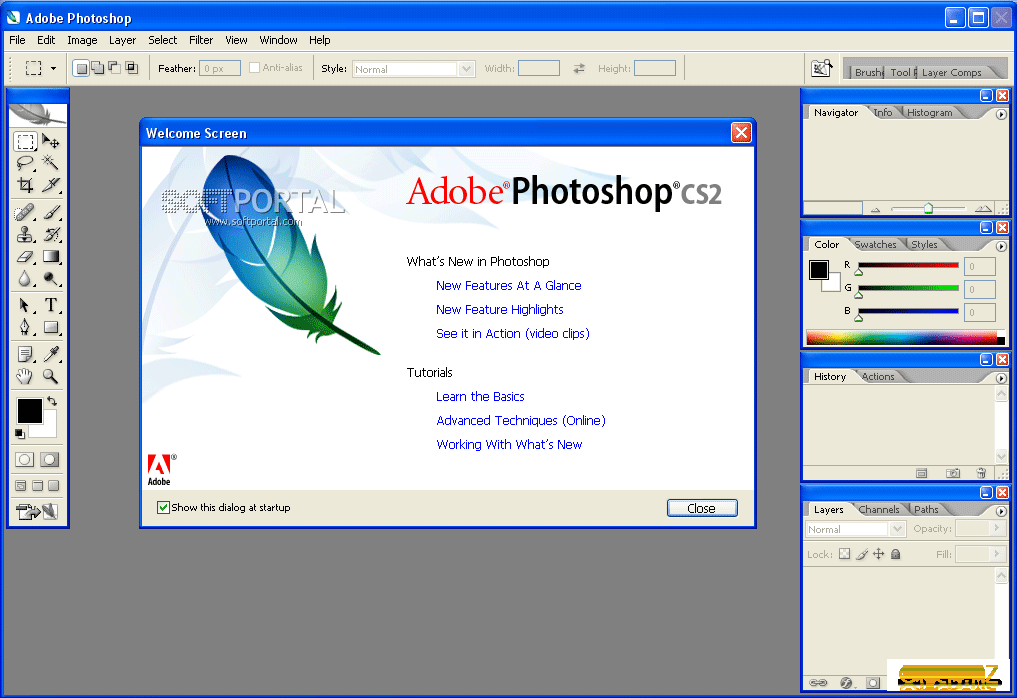Expand the Opacity slider arrow

998,528
